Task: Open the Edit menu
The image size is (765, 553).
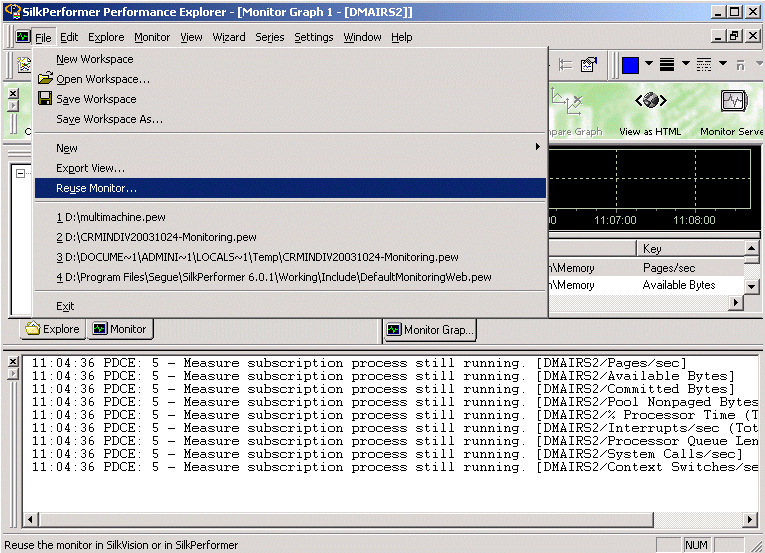Action: [69, 37]
